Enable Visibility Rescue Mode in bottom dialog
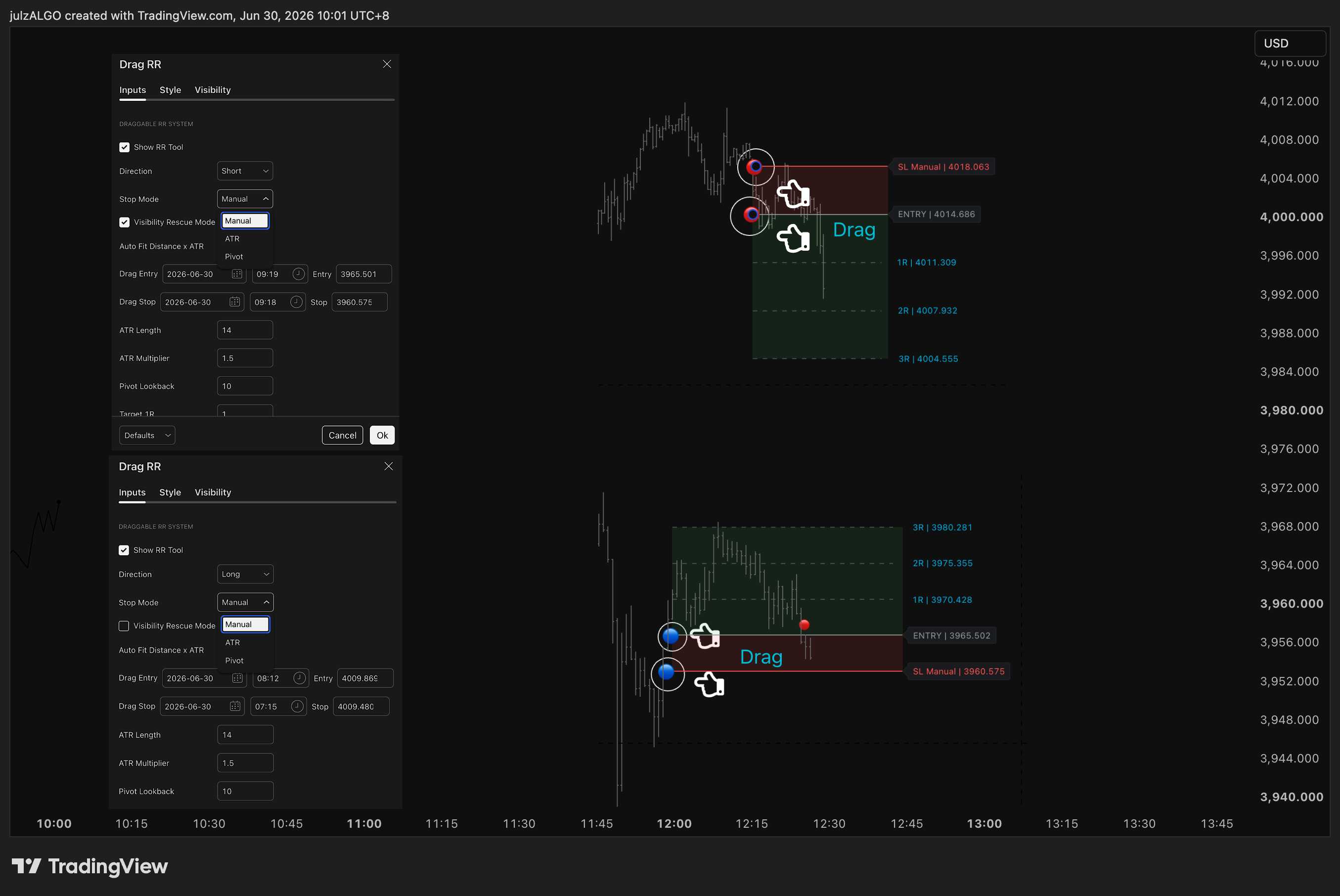The height and width of the screenshot is (896, 1340). tap(124, 626)
